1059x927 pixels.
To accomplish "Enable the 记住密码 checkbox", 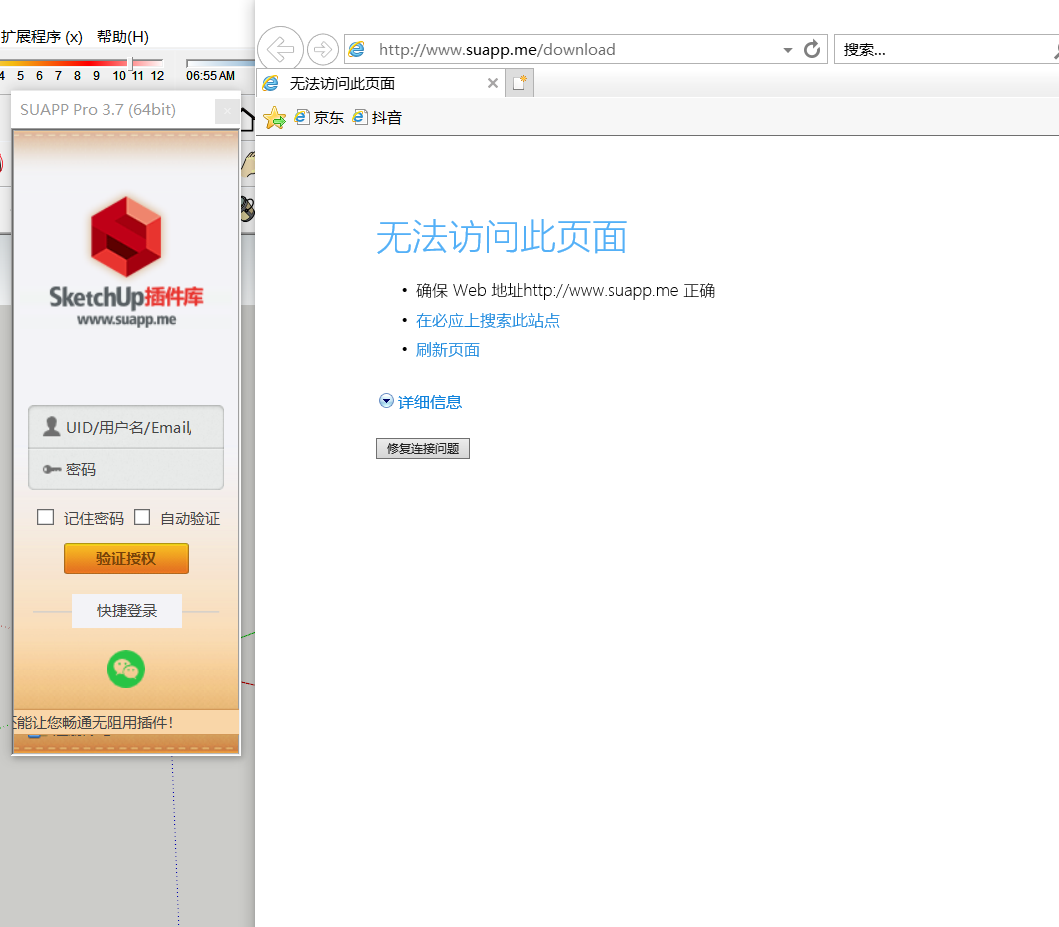I will (46, 517).
